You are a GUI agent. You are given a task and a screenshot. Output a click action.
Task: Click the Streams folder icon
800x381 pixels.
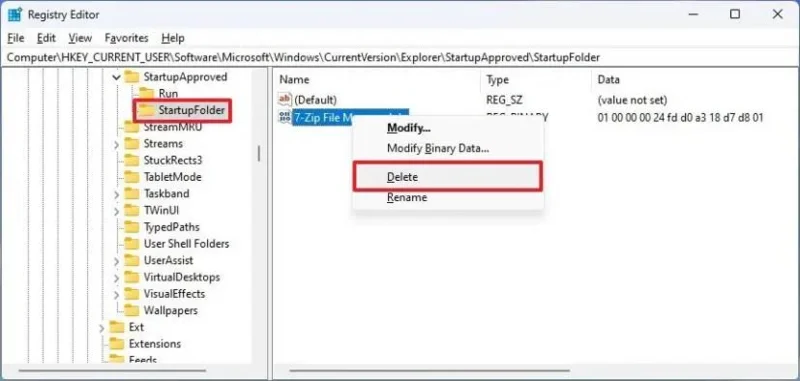132,144
